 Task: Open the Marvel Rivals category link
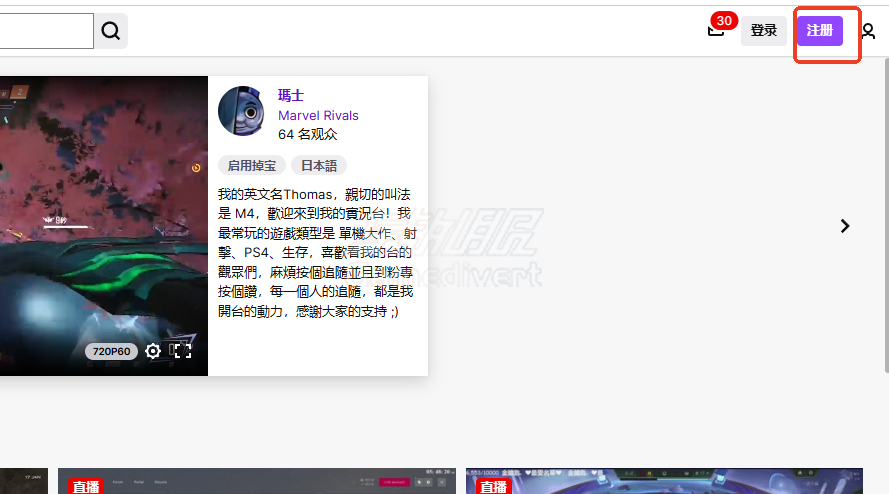tap(318, 116)
